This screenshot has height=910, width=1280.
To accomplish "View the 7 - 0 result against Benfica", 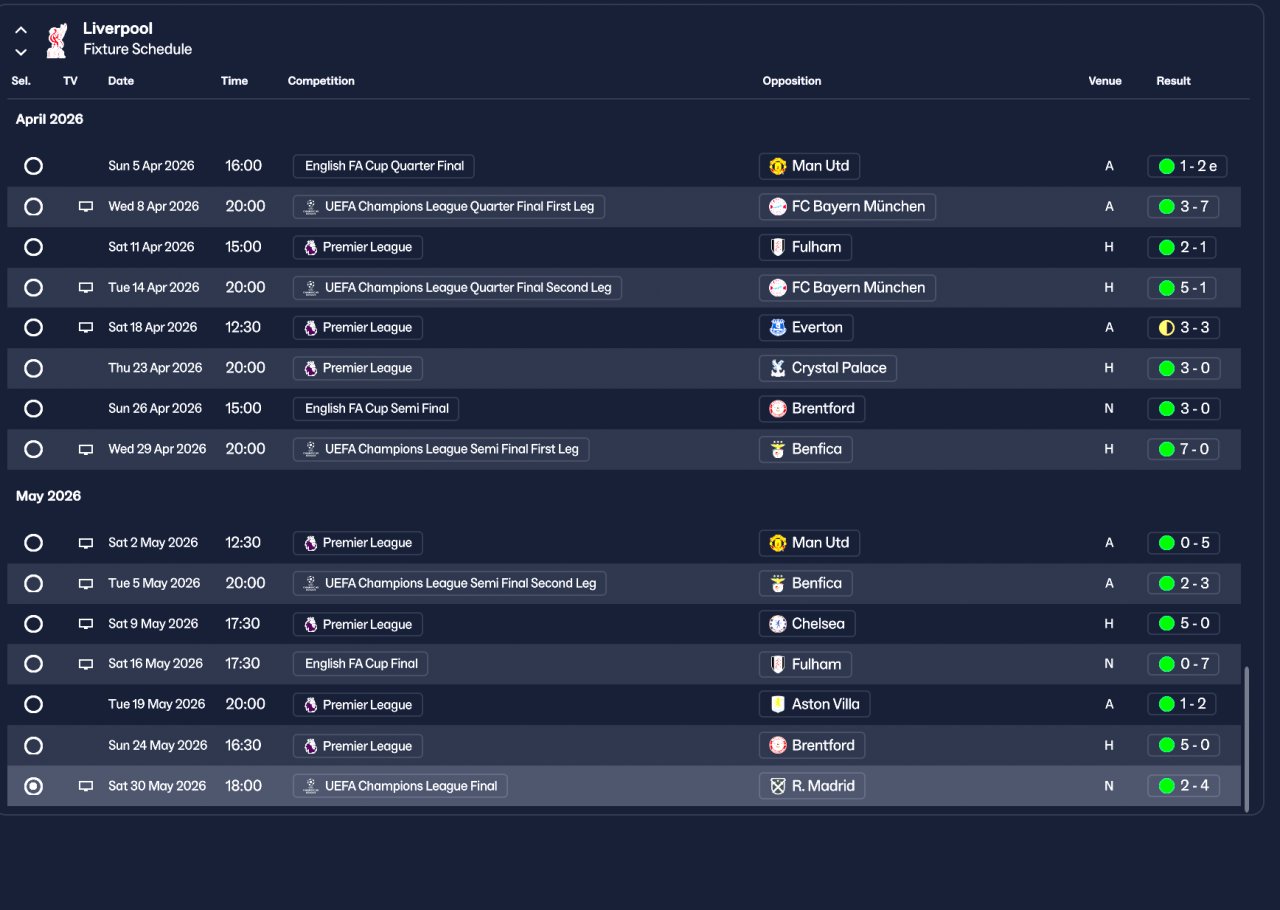I will pyautogui.click(x=1184, y=450).
